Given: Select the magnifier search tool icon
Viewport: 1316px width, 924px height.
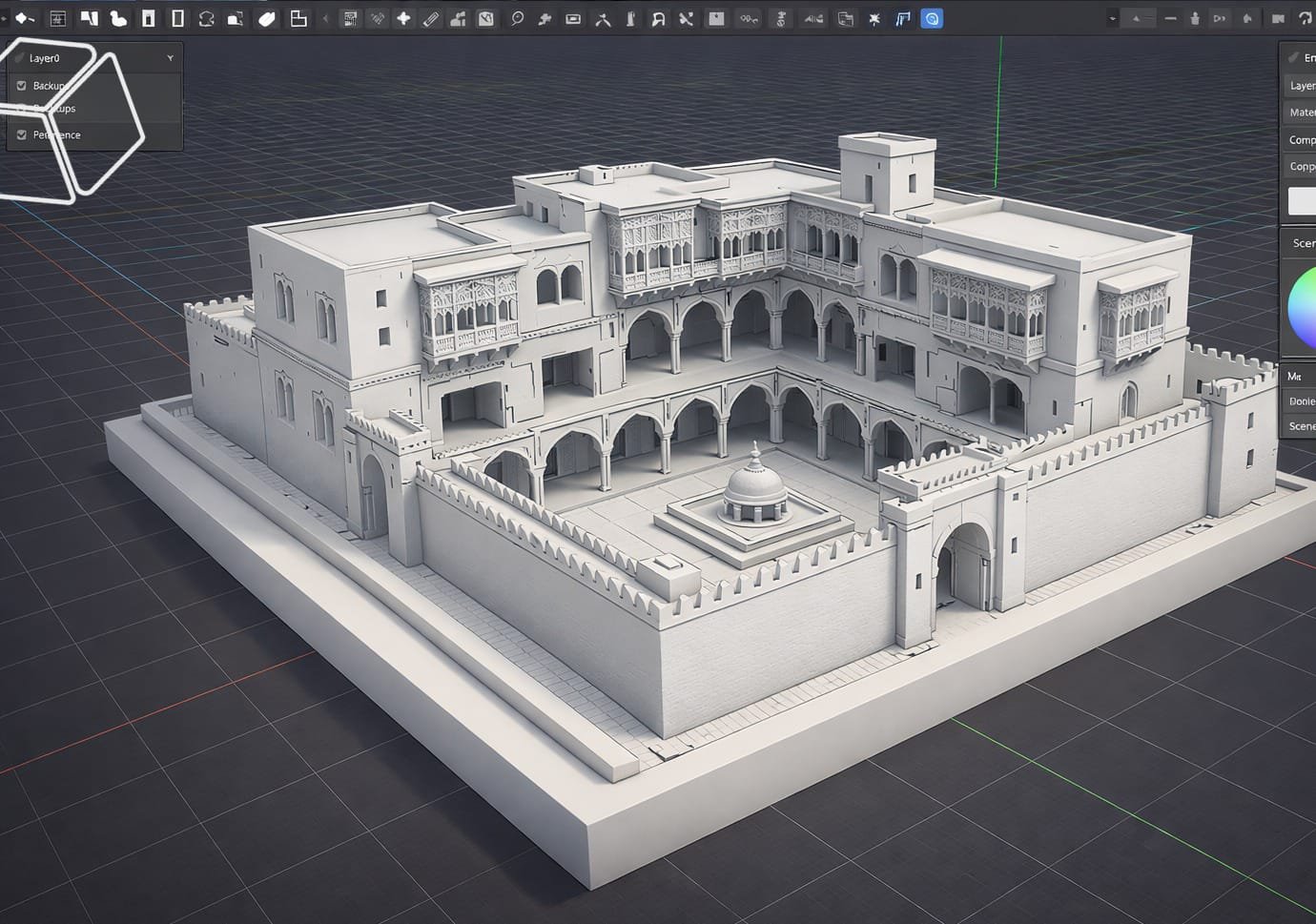Looking at the screenshot, I should coord(517,18).
